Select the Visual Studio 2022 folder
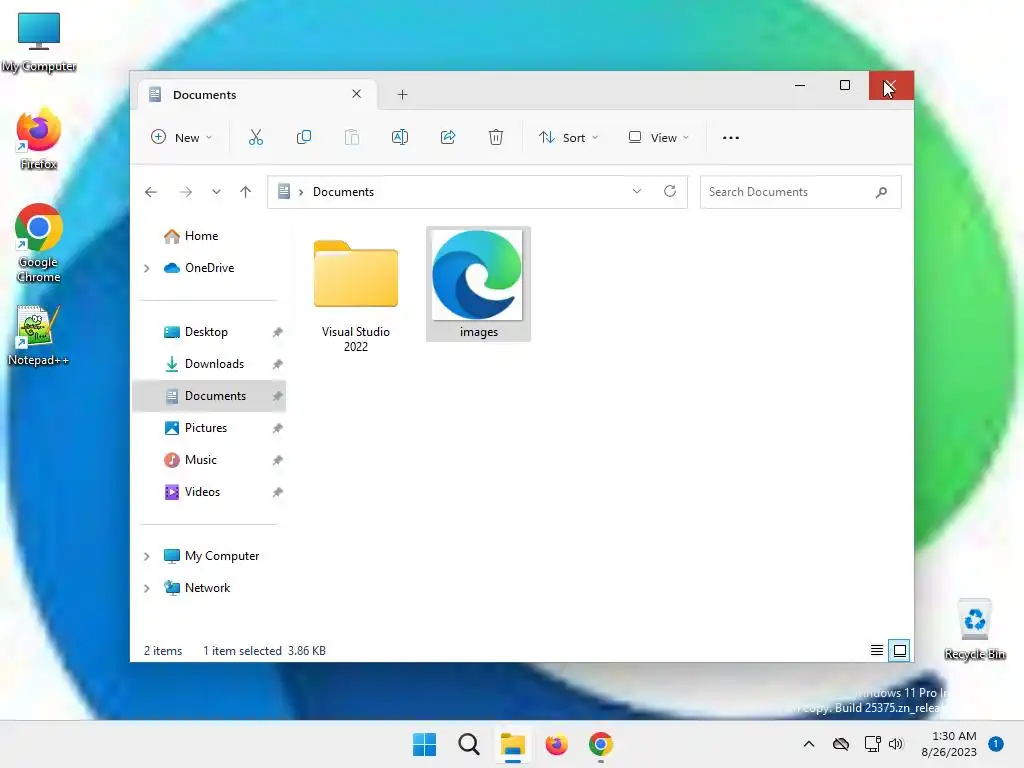This screenshot has width=1024, height=768. [x=356, y=296]
